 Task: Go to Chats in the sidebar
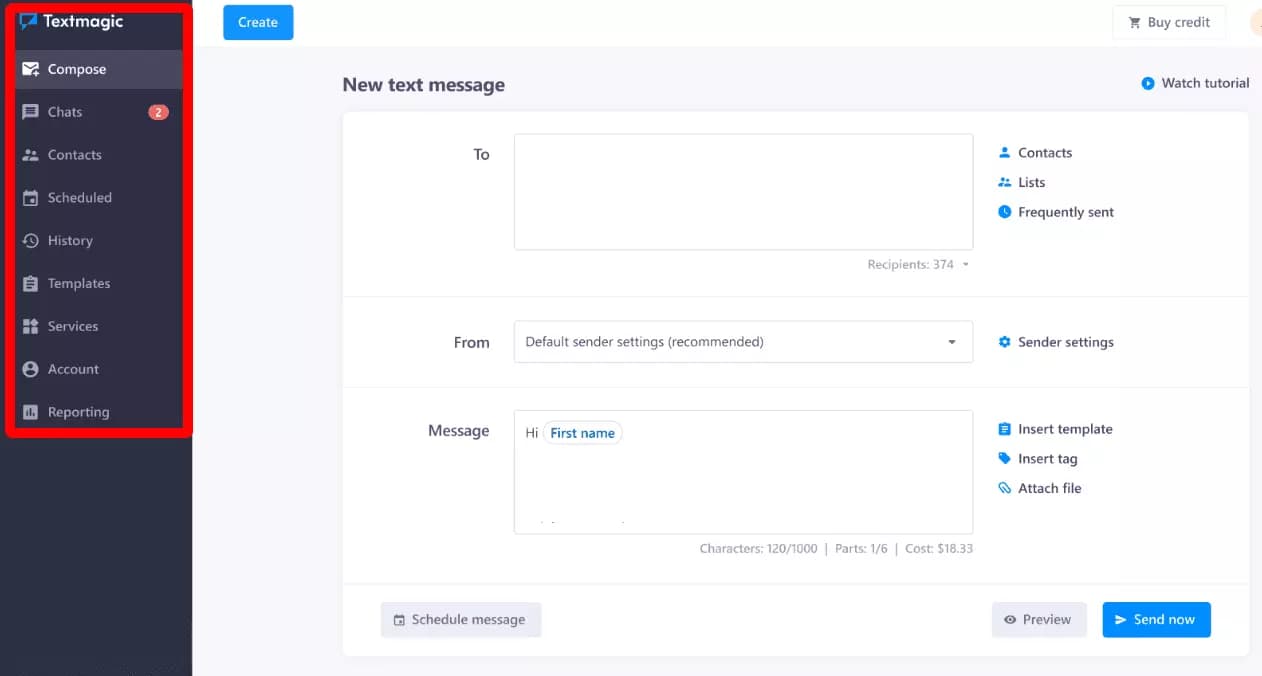pos(96,112)
